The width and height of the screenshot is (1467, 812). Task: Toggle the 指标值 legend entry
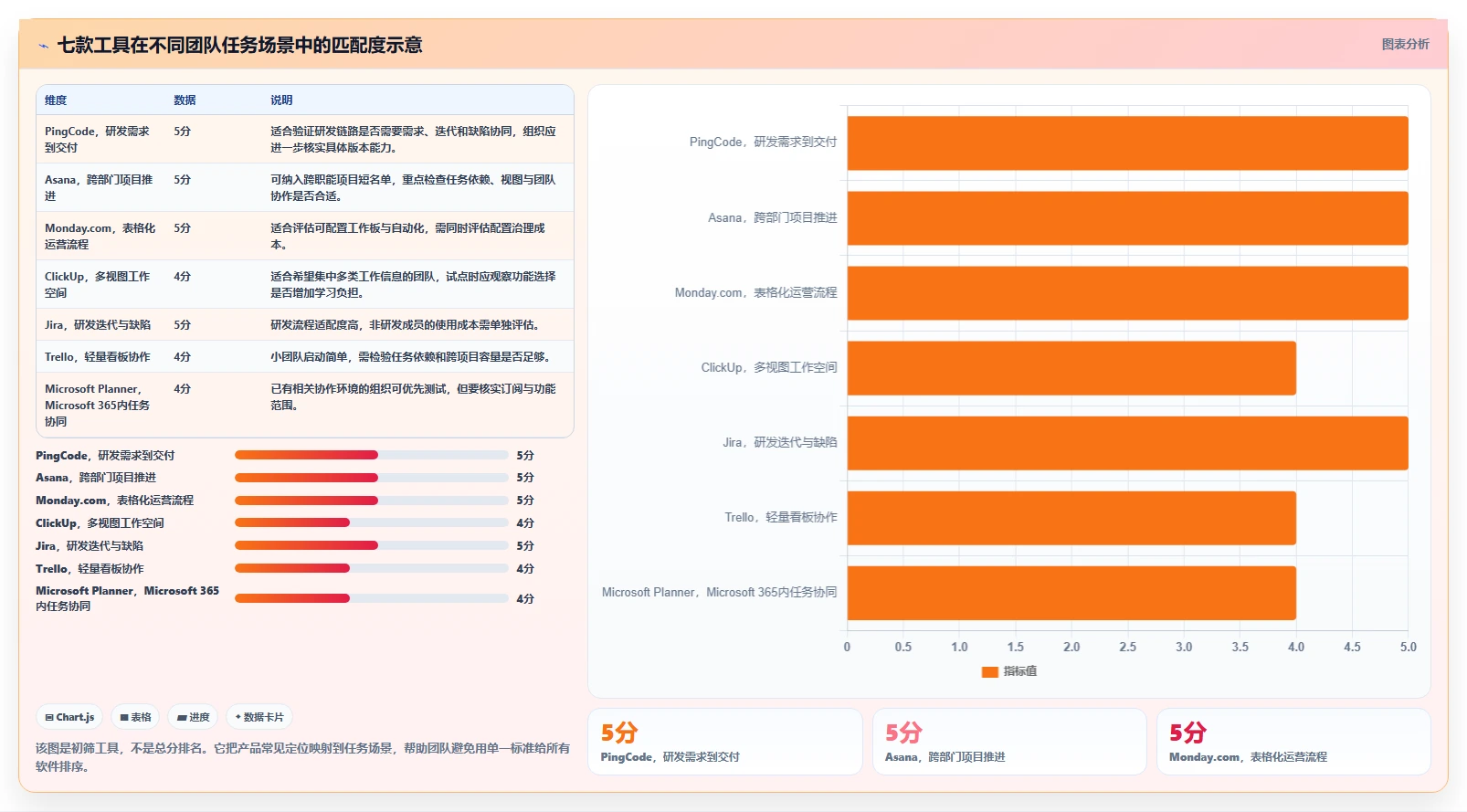(x=1009, y=671)
